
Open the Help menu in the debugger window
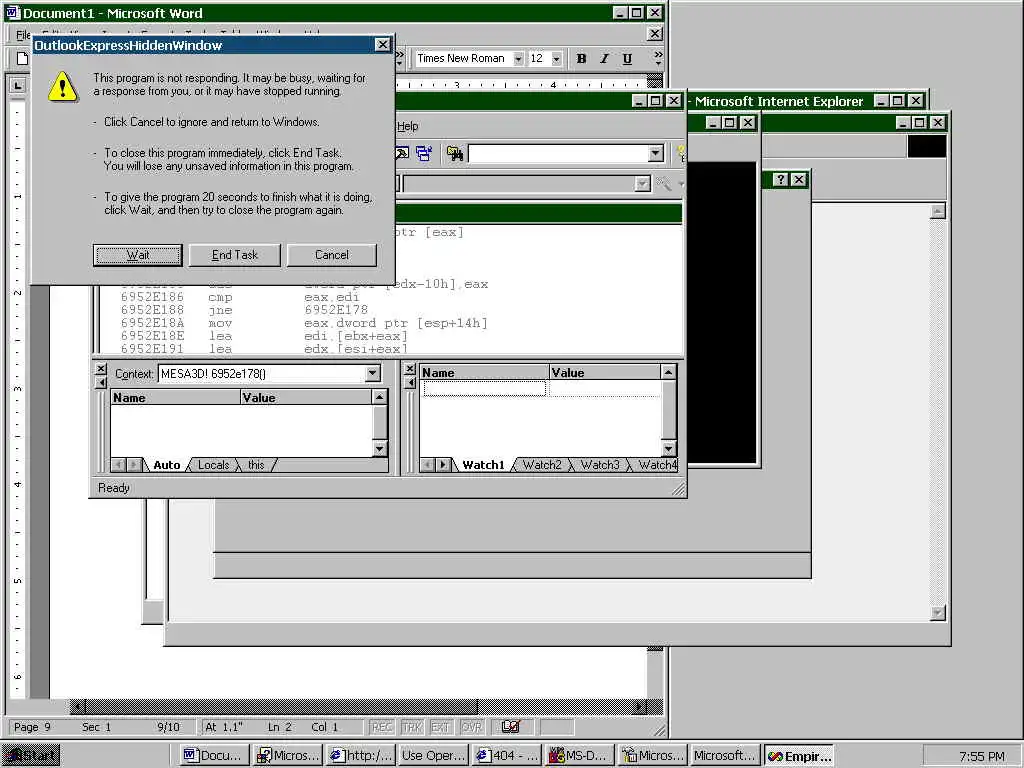[408, 126]
